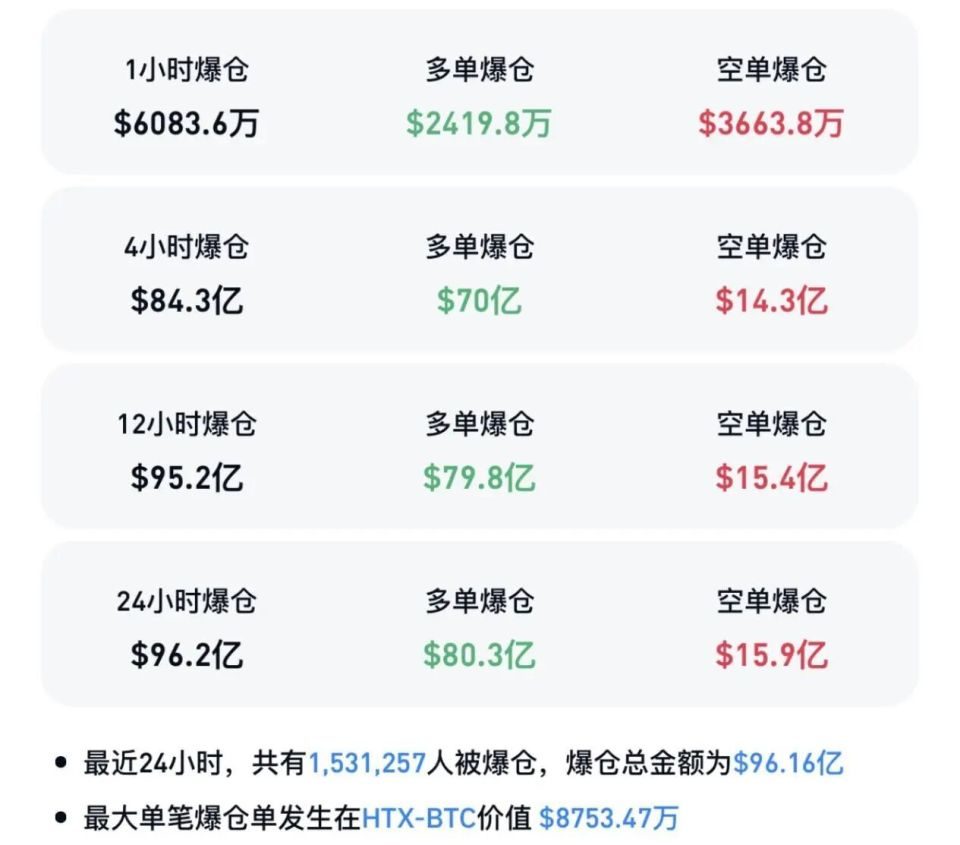The width and height of the screenshot is (960, 845).
Task: Click the 1,531,257 liquidated traders count link
Action: pos(367,764)
